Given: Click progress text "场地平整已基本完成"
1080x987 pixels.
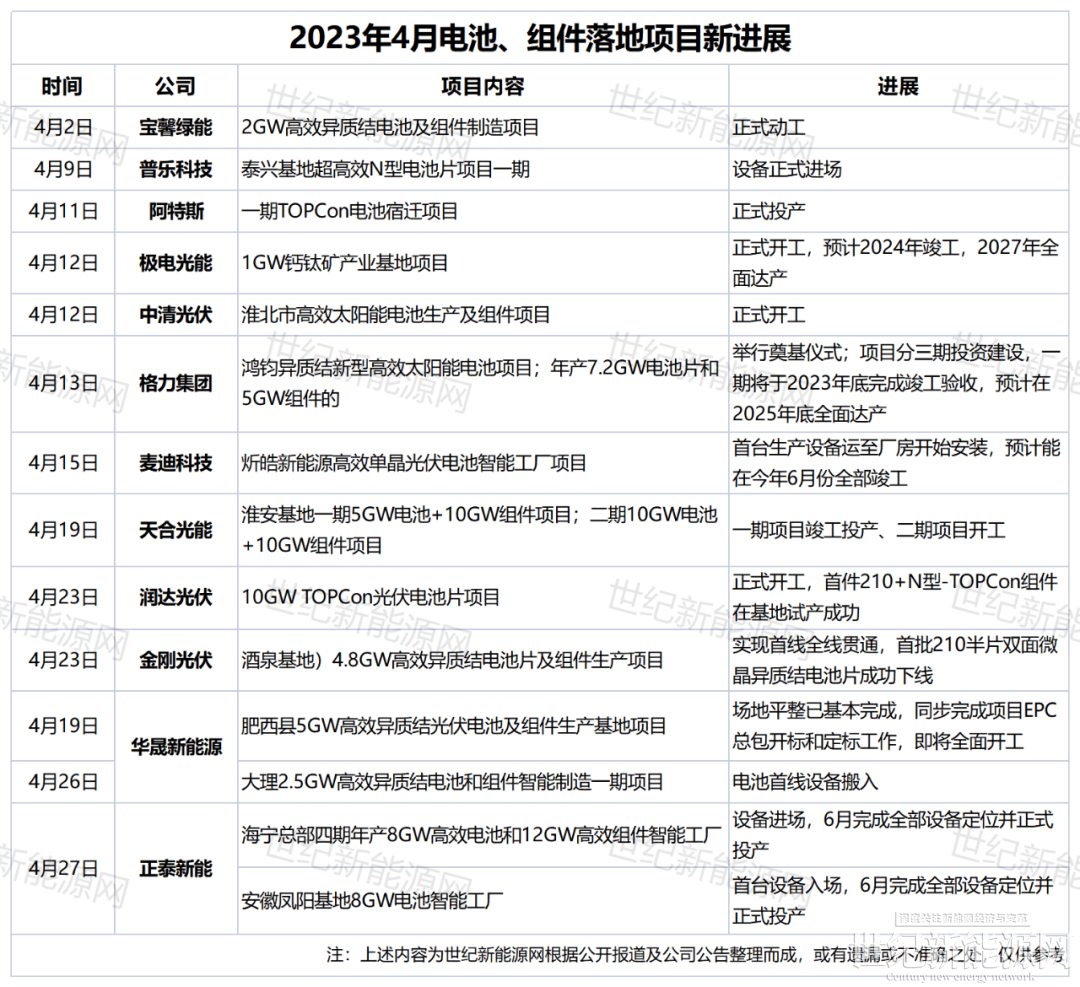Looking at the screenshot, I should tap(814, 711).
